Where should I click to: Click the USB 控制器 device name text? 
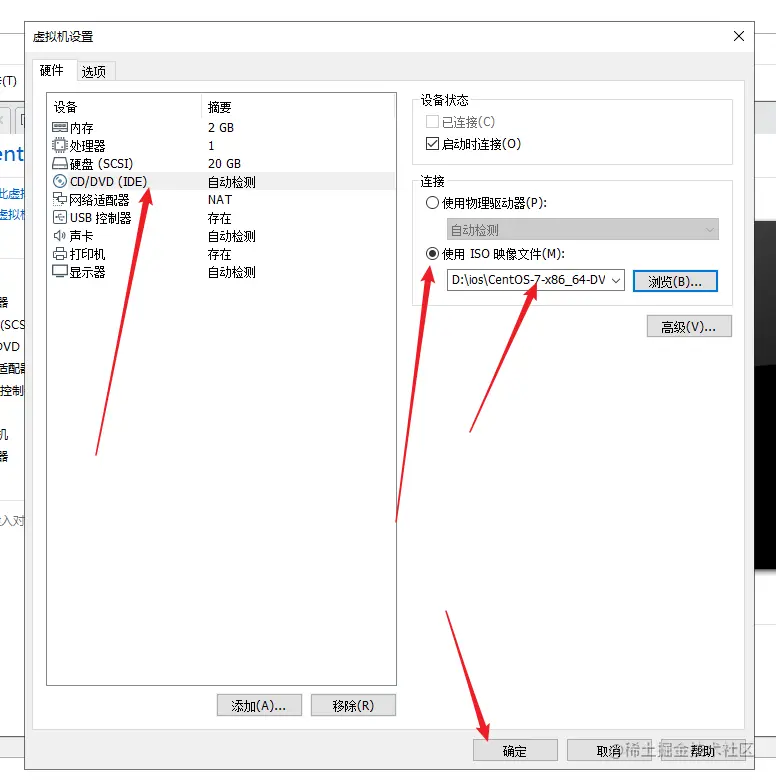[100, 218]
